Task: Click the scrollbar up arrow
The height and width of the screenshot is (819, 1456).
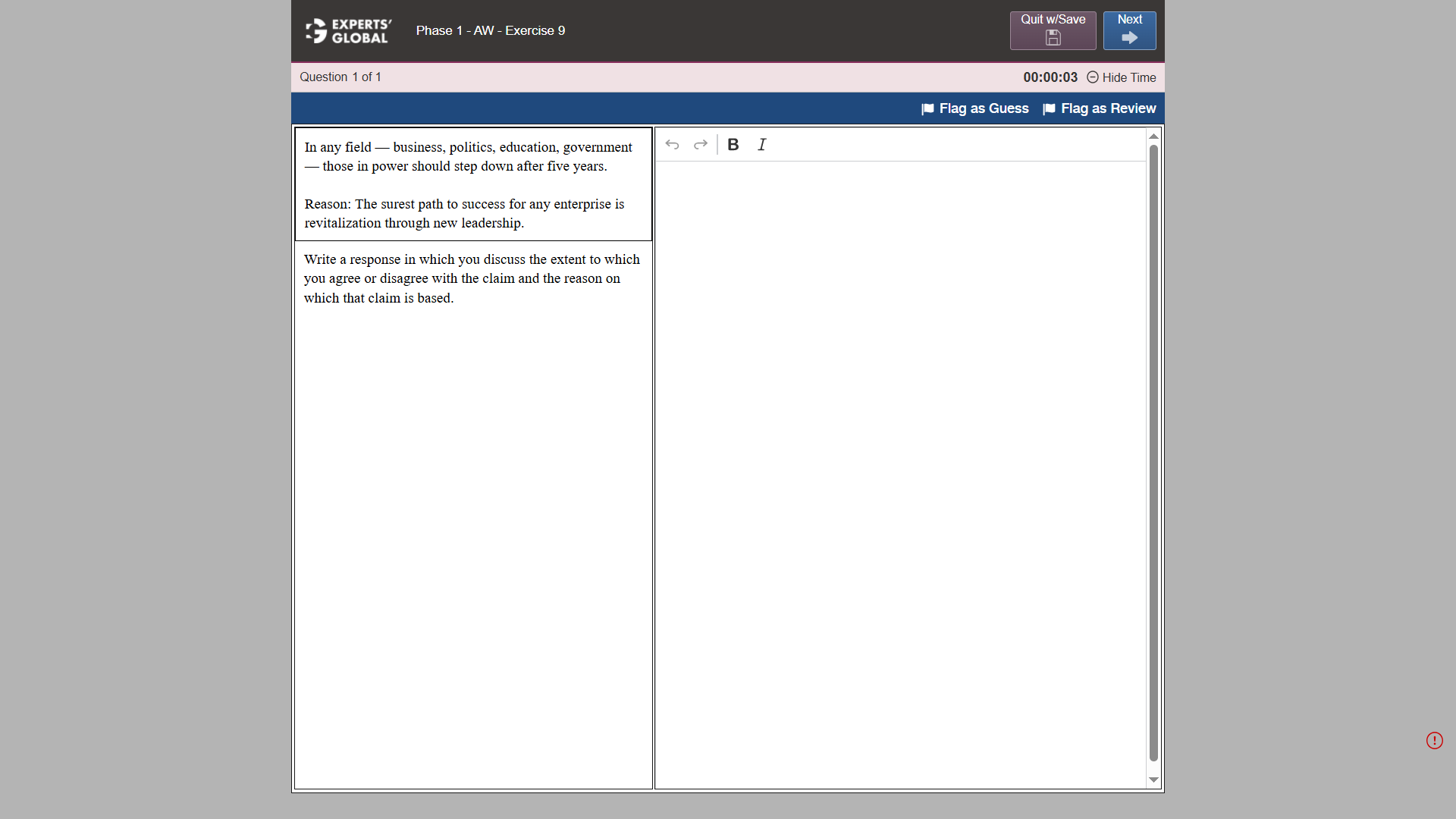Action: pyautogui.click(x=1153, y=136)
